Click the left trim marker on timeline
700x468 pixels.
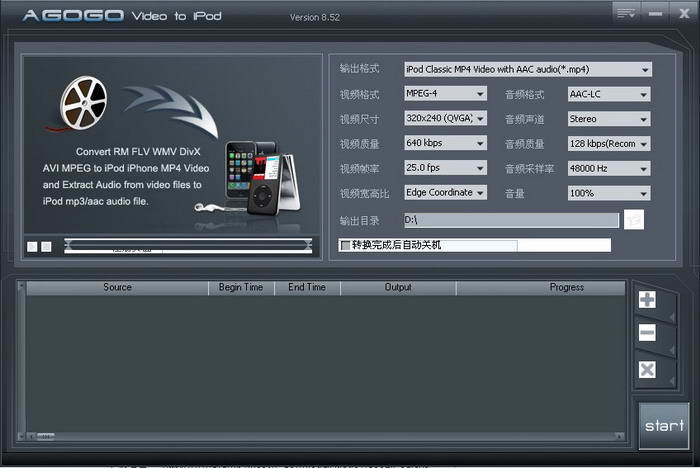tap(68, 244)
